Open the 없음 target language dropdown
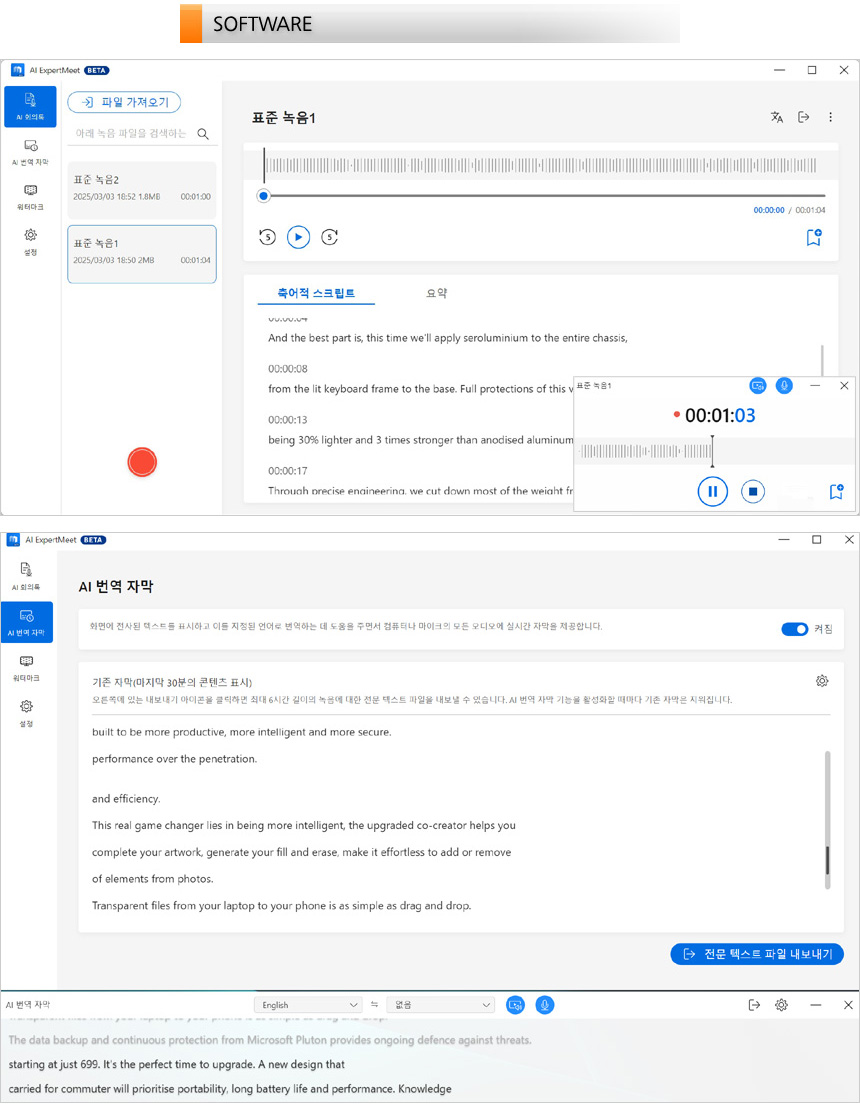Image resolution: width=860 pixels, height=1107 pixels. (440, 1005)
